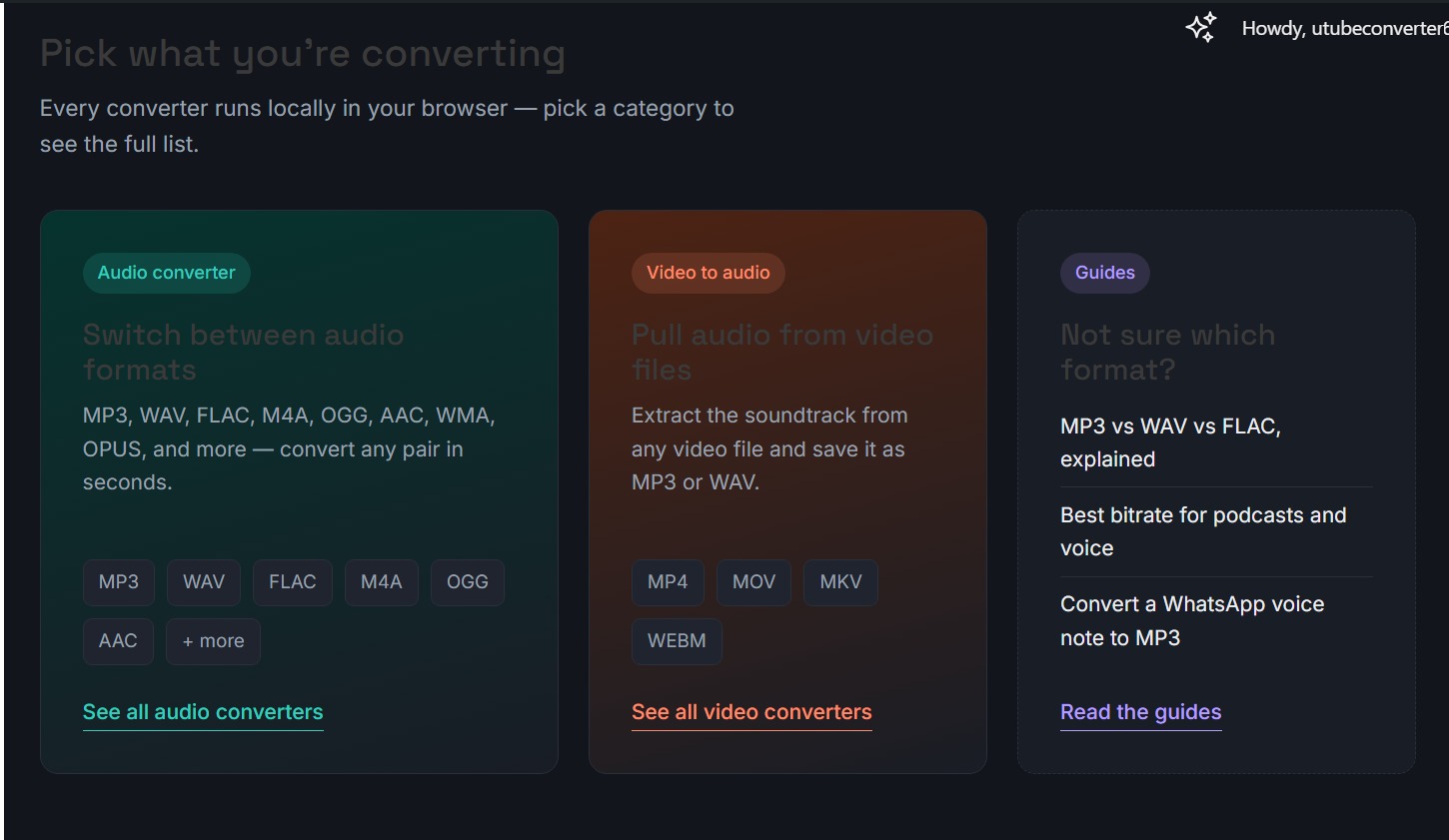This screenshot has width=1449, height=840.
Task: Choose the WEBM video format chip
Action: coord(677,641)
